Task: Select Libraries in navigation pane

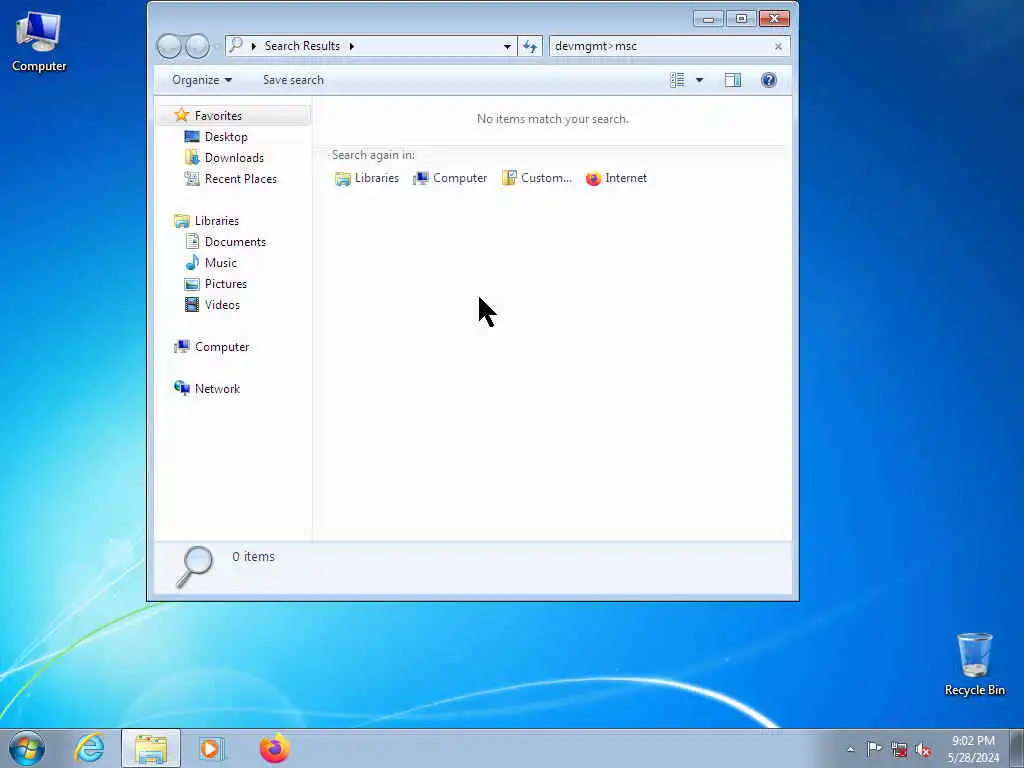Action: 217,221
